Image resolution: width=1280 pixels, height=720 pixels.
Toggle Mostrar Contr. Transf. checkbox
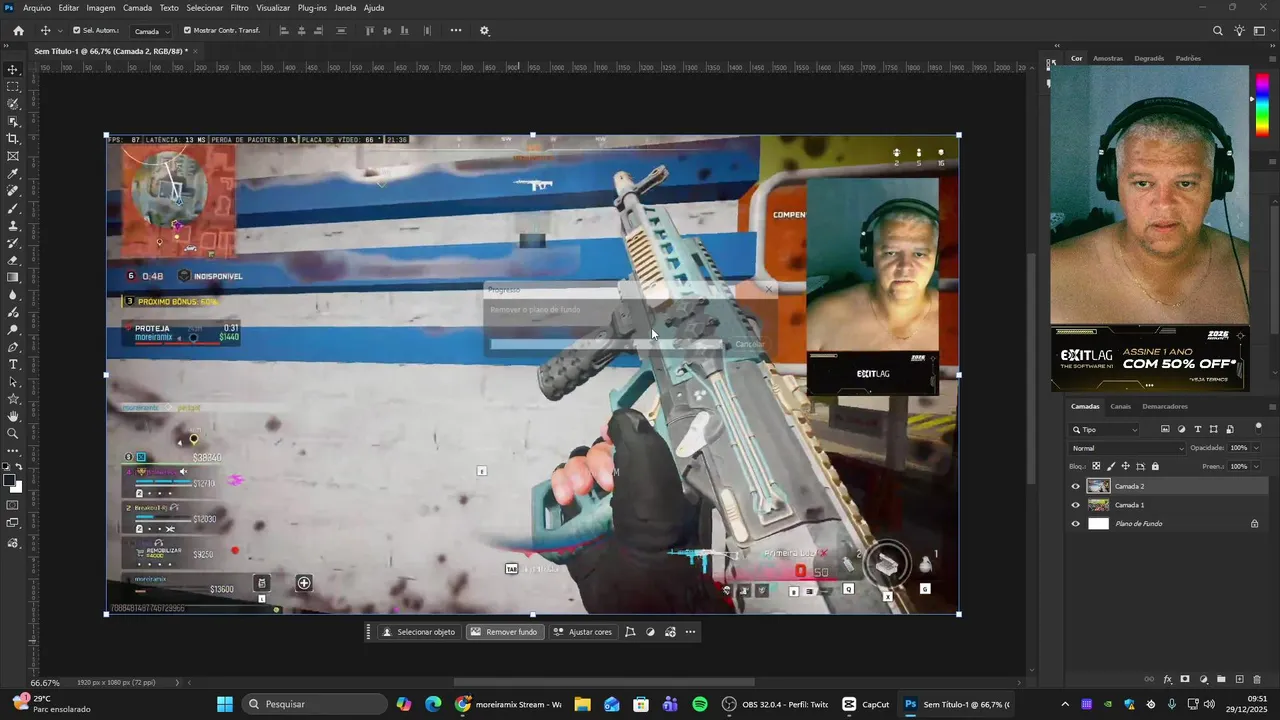[187, 31]
